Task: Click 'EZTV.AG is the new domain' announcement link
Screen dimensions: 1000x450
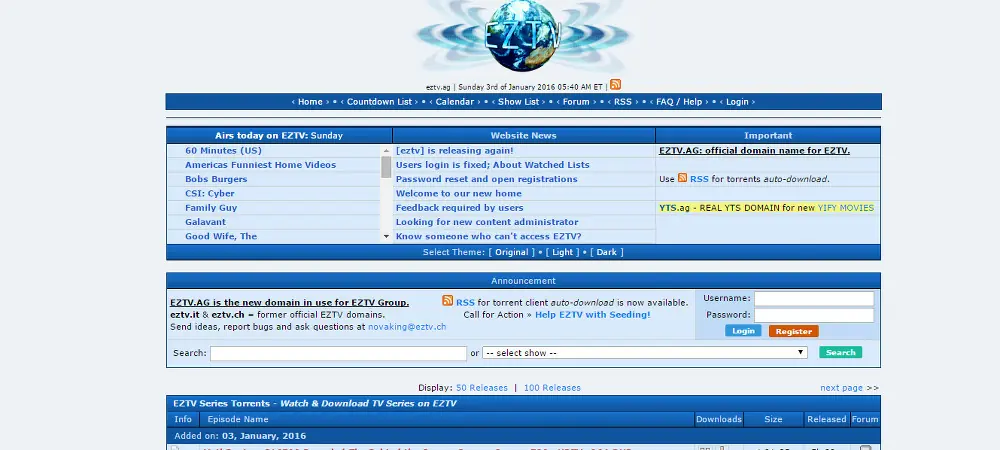Action: point(290,303)
